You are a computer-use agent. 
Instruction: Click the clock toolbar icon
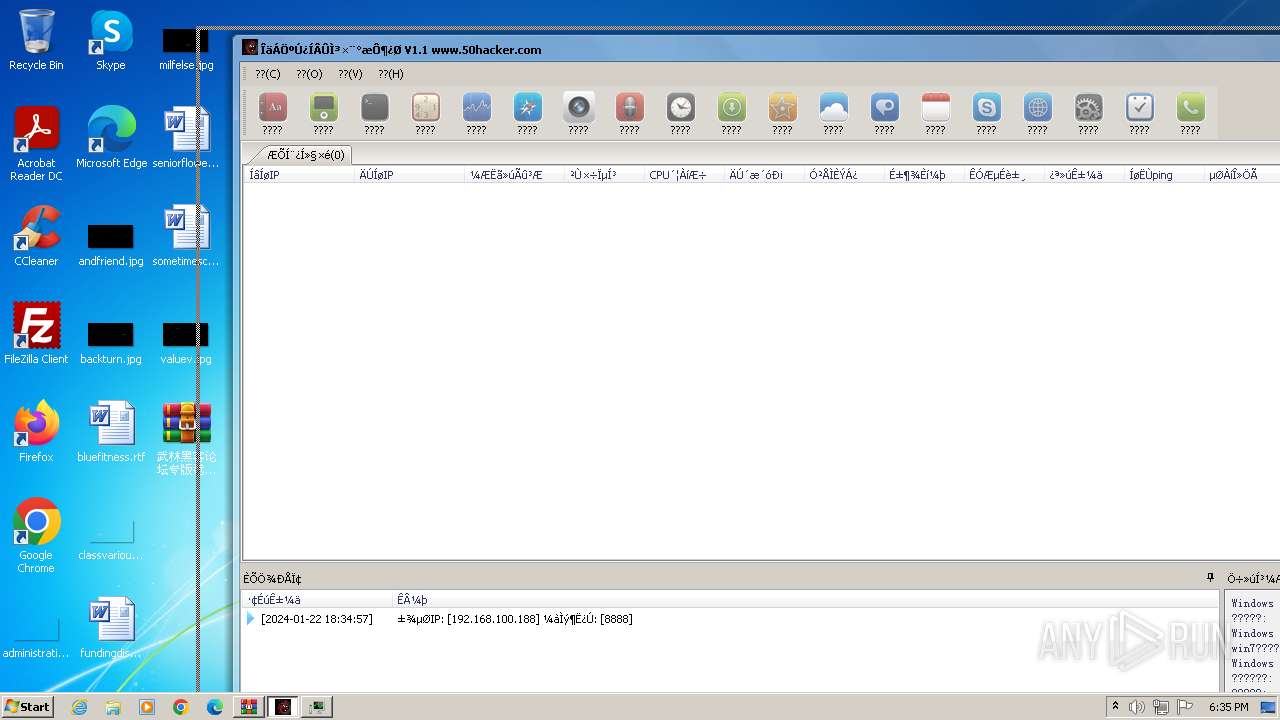pos(680,107)
